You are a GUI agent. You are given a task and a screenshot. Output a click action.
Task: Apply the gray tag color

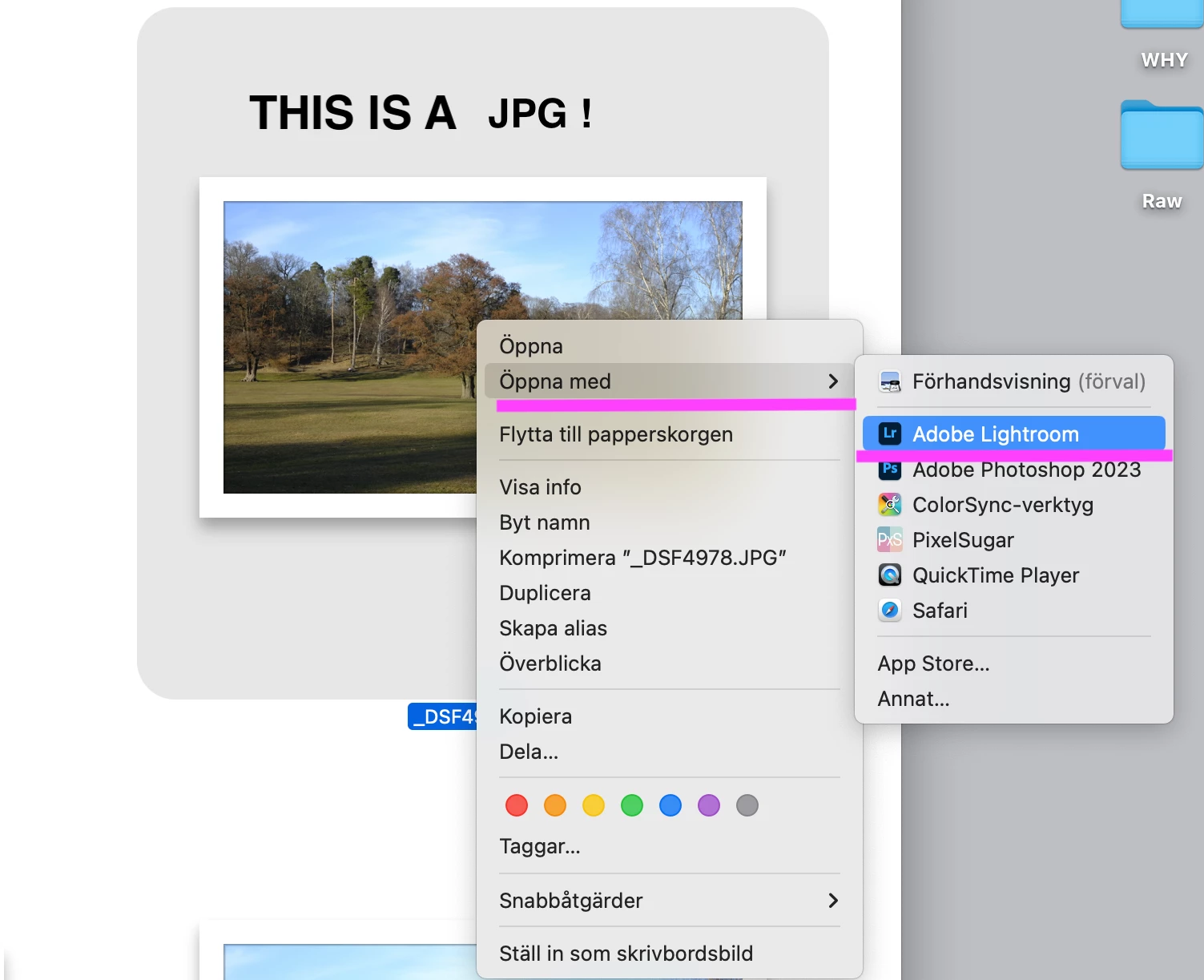(x=747, y=805)
